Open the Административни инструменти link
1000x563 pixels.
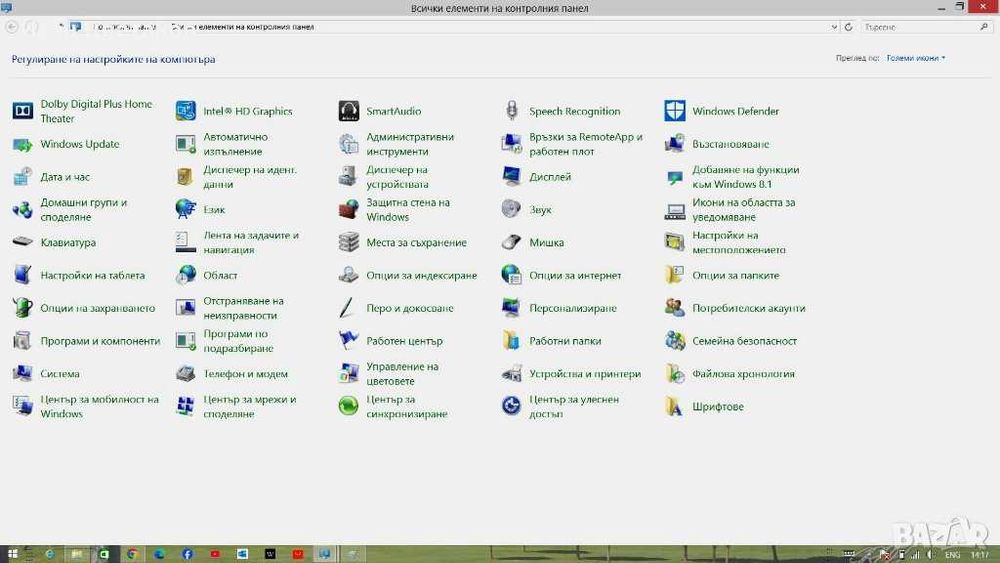coord(410,144)
